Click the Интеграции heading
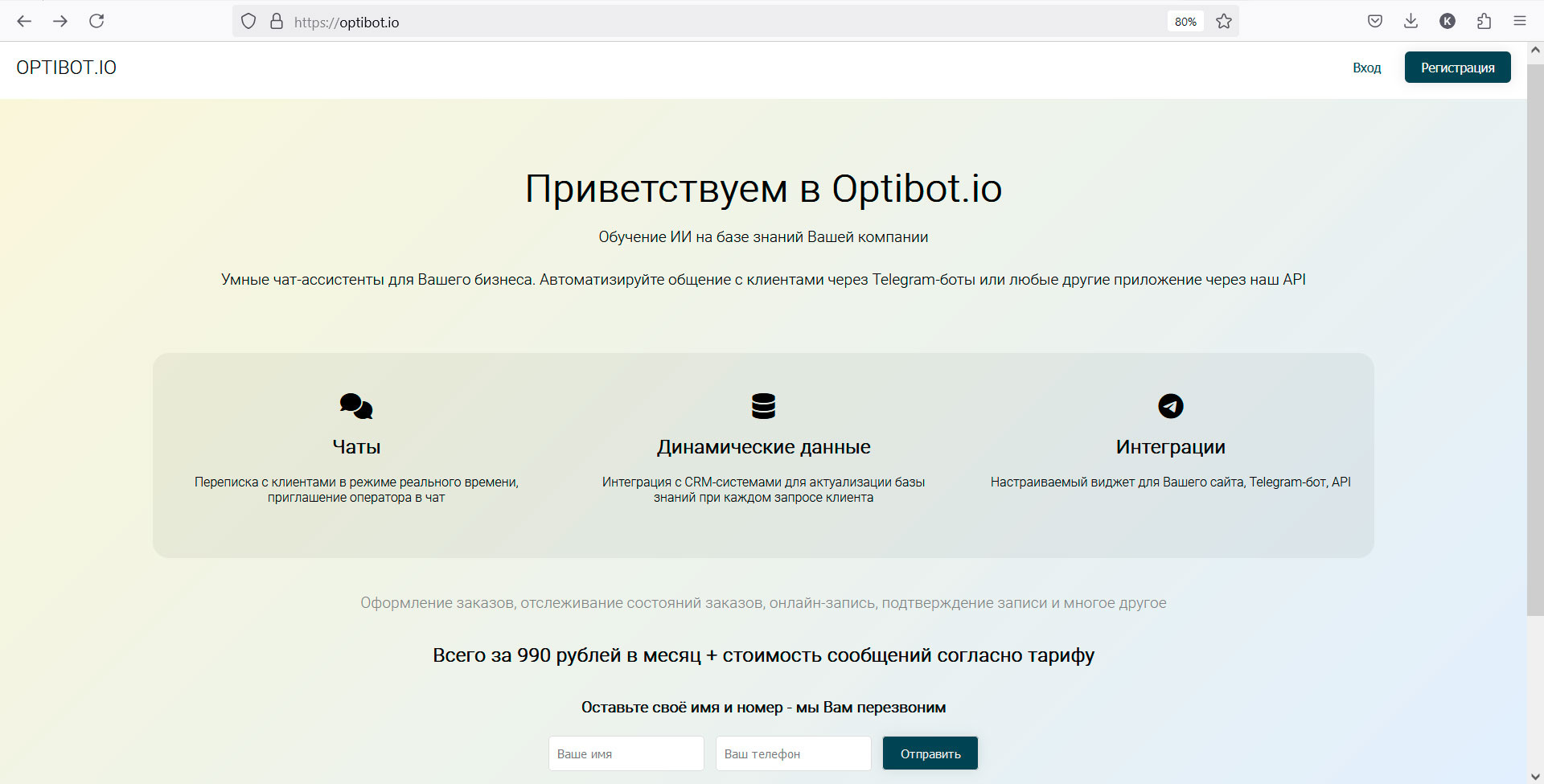This screenshot has width=1544, height=784. [1170, 447]
